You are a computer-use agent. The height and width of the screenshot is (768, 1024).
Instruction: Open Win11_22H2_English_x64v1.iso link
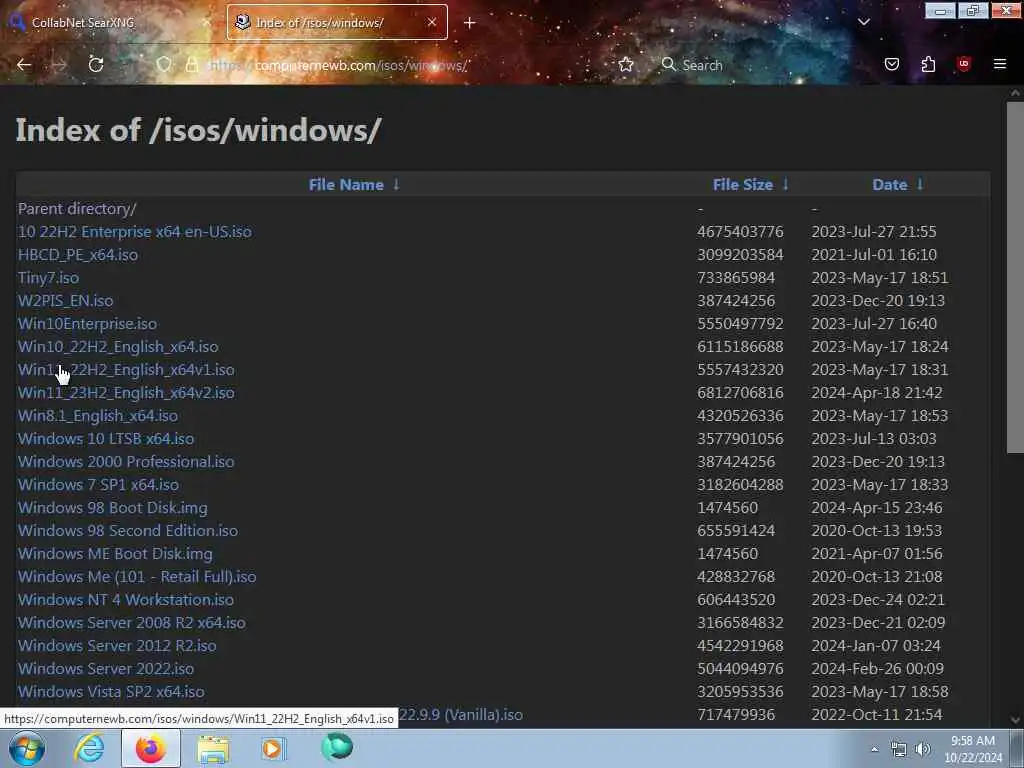tap(126, 370)
